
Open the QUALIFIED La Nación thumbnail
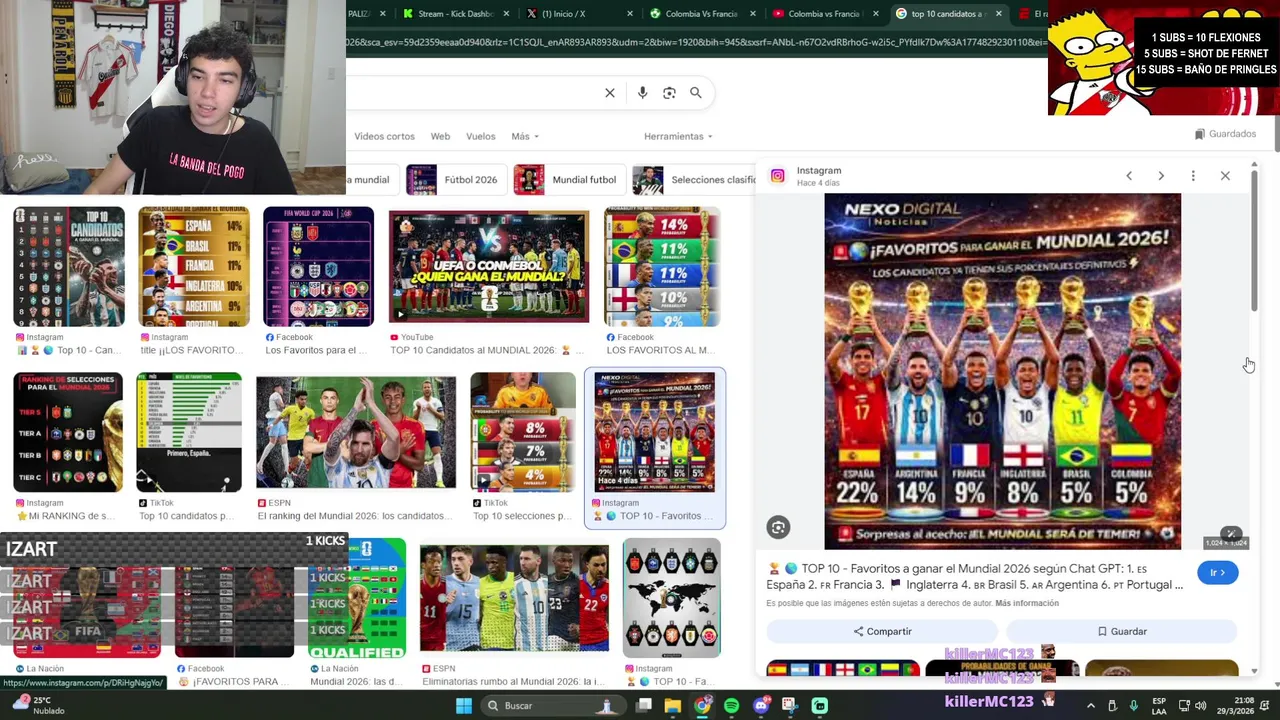pyautogui.click(x=357, y=599)
